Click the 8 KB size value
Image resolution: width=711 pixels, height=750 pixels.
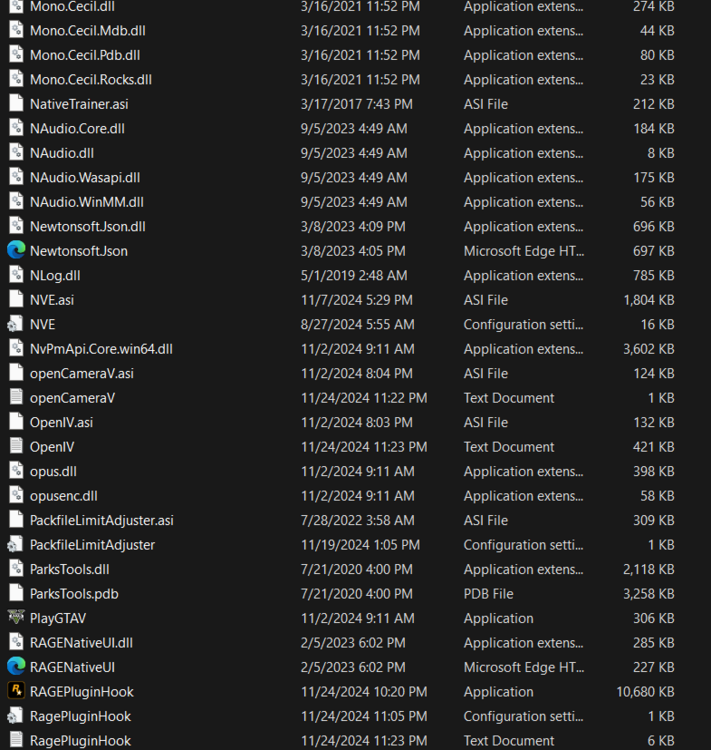(661, 153)
